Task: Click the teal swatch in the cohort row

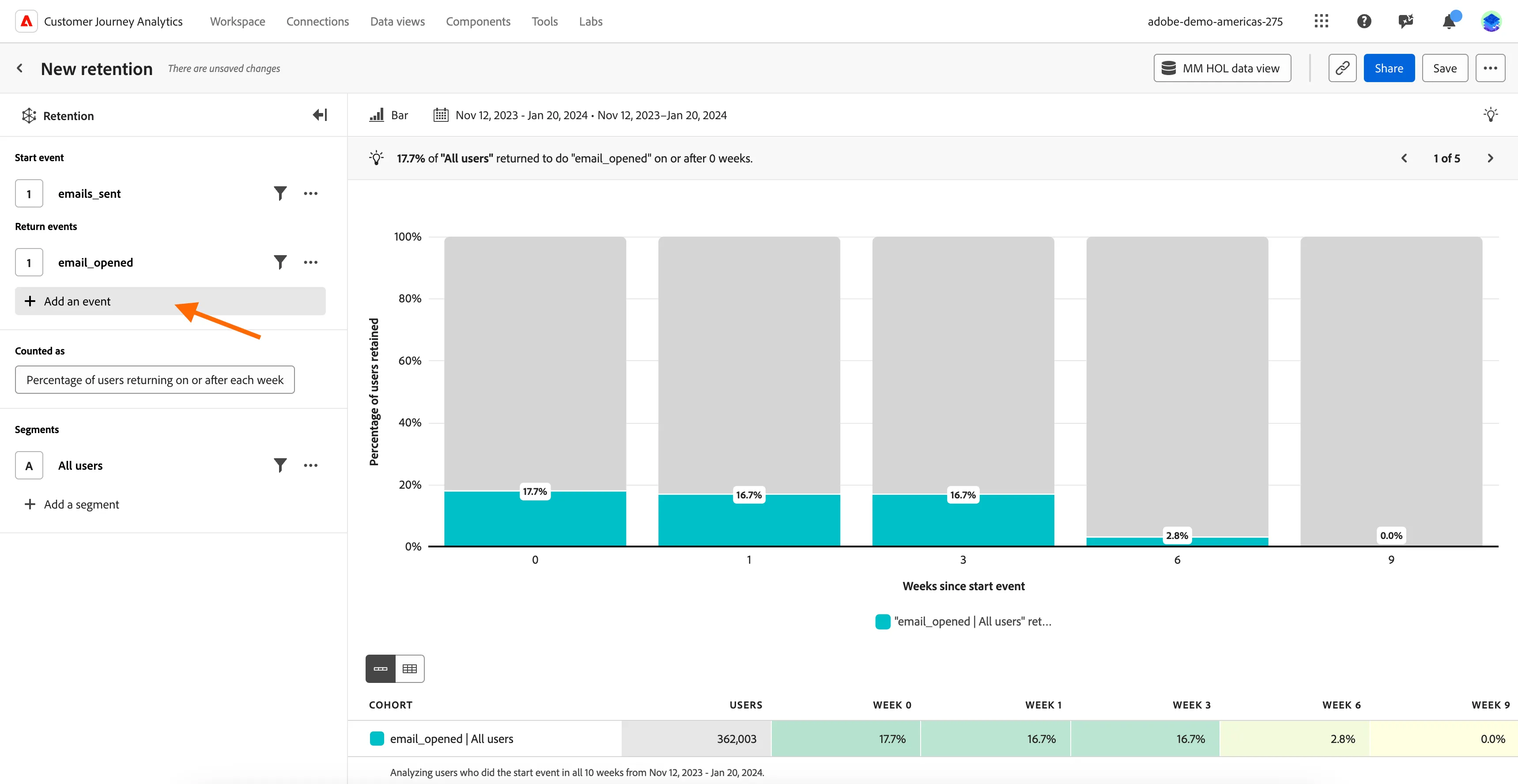Action: point(377,739)
